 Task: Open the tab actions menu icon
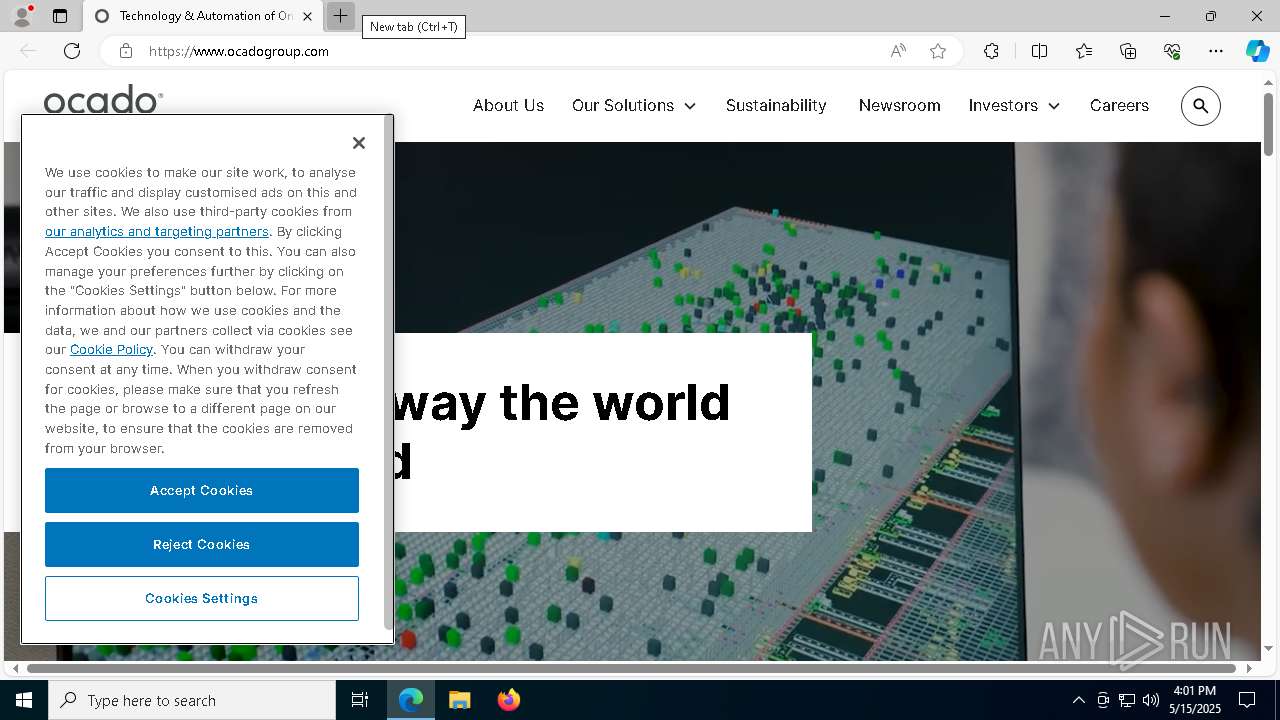pyautogui.click(x=60, y=16)
